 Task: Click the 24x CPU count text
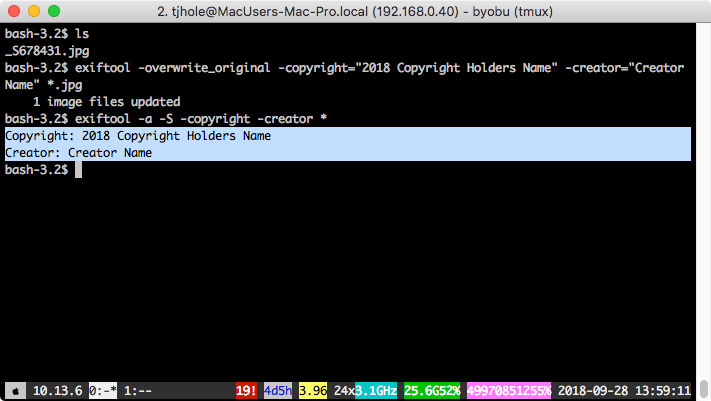pos(344,391)
